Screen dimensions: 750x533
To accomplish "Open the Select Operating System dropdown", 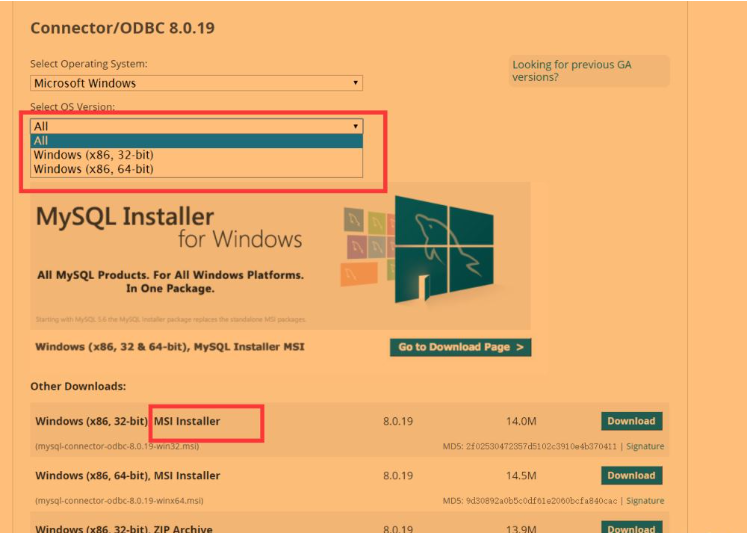I will click(196, 83).
